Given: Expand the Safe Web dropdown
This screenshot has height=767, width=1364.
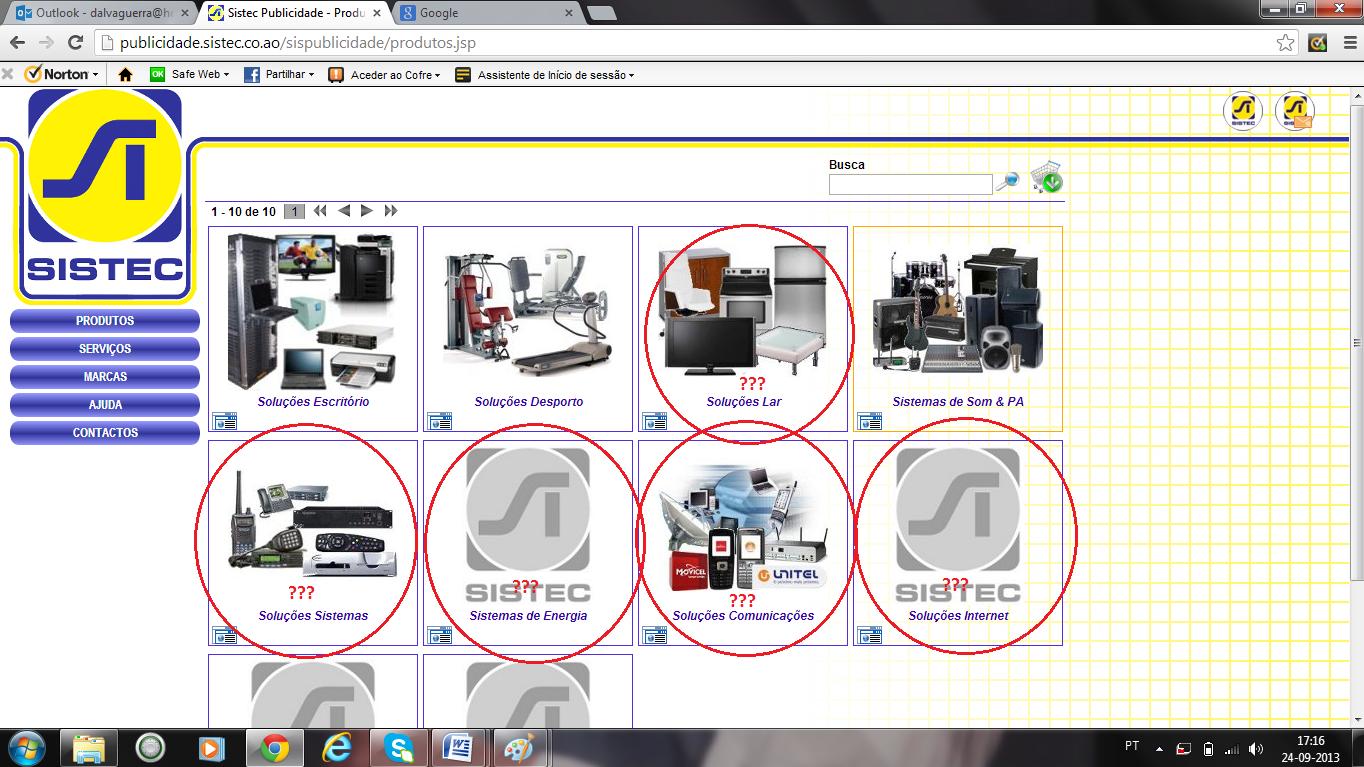Looking at the screenshot, I should [189, 75].
